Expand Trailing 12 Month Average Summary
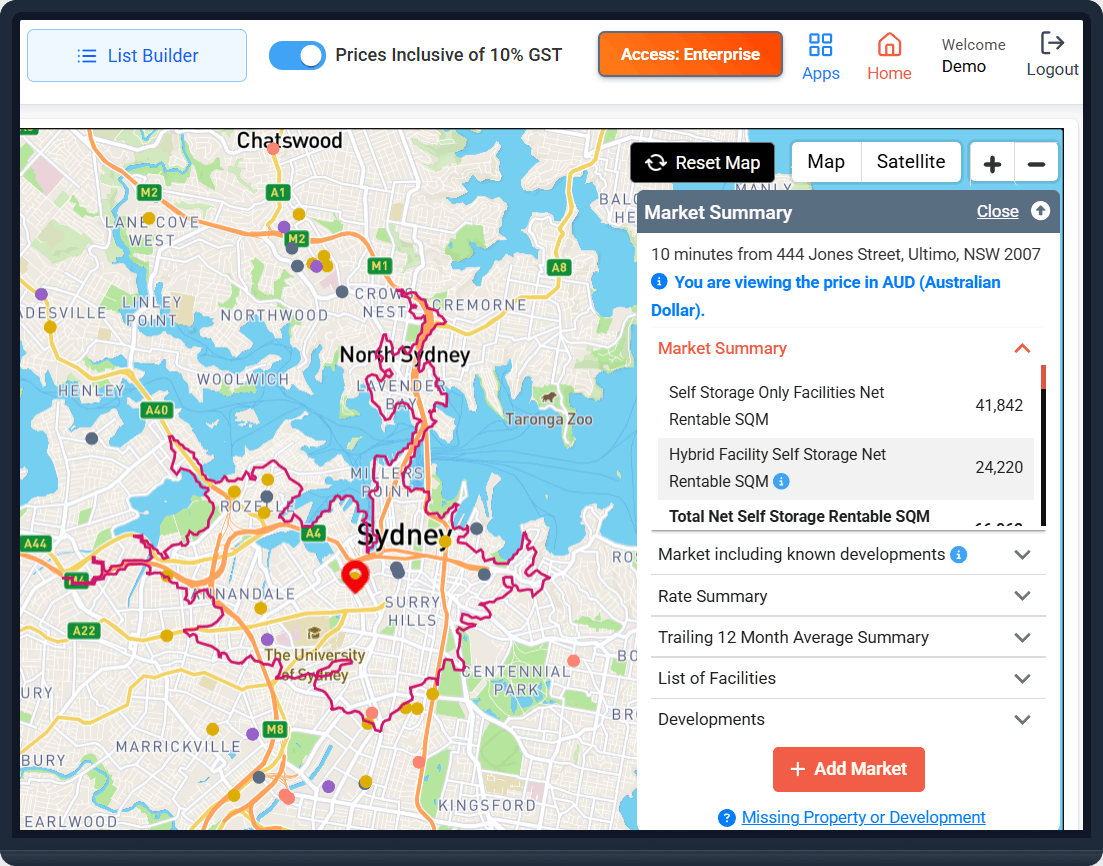Screen dimensions: 1103x866 pyautogui.click(x=848, y=637)
